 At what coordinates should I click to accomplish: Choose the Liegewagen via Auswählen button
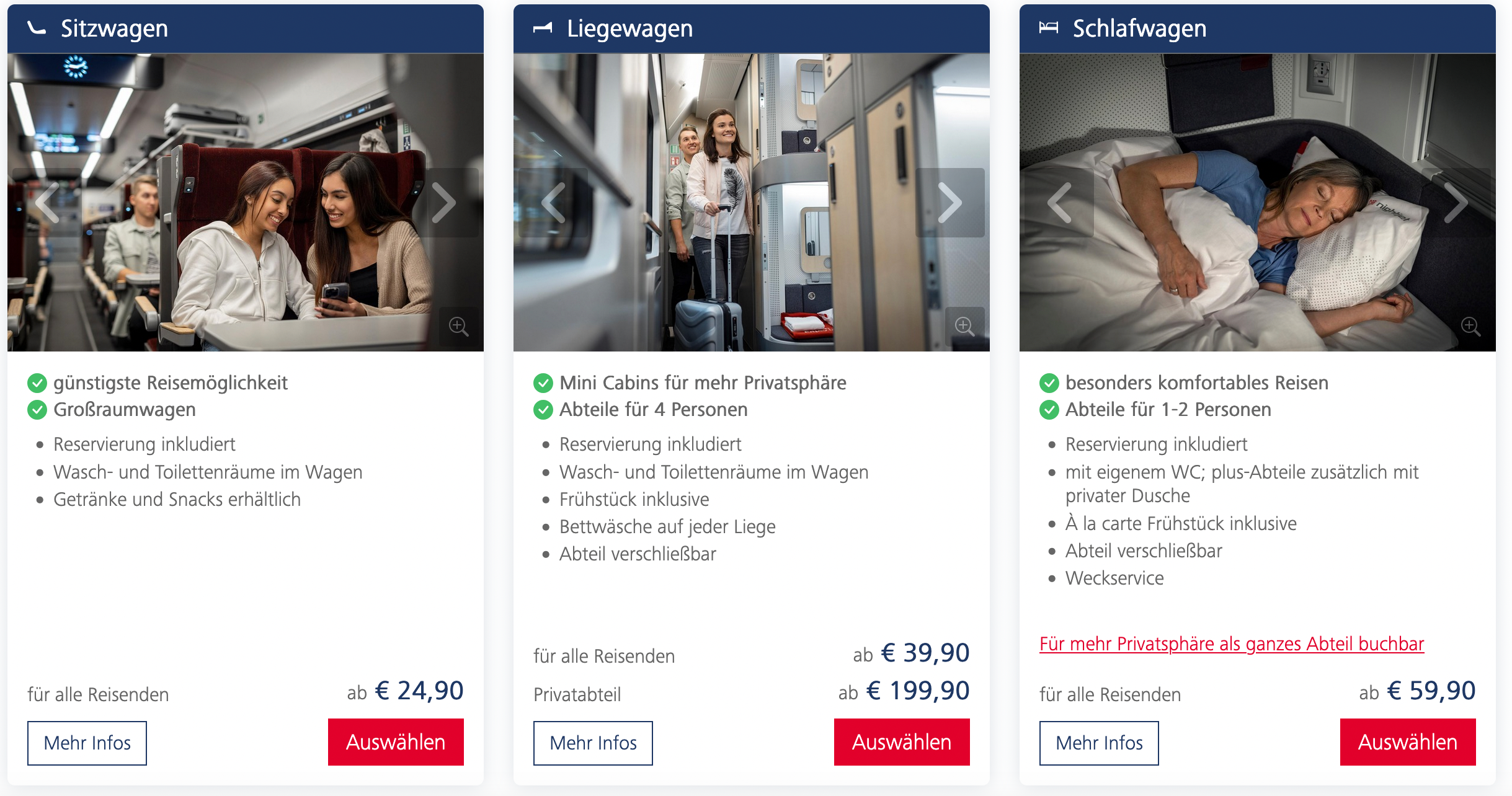902,742
